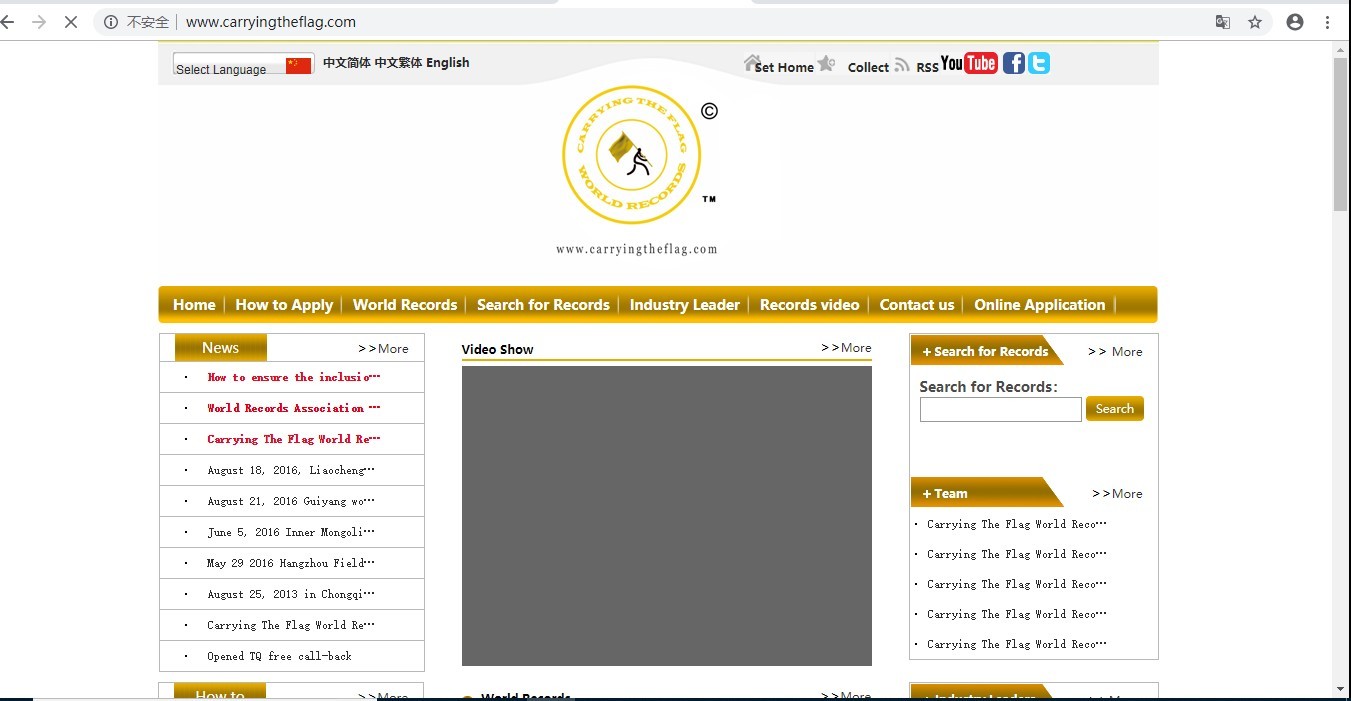The height and width of the screenshot is (701, 1351).
Task: Click the Twitter bird icon
Action: pyautogui.click(x=1039, y=64)
